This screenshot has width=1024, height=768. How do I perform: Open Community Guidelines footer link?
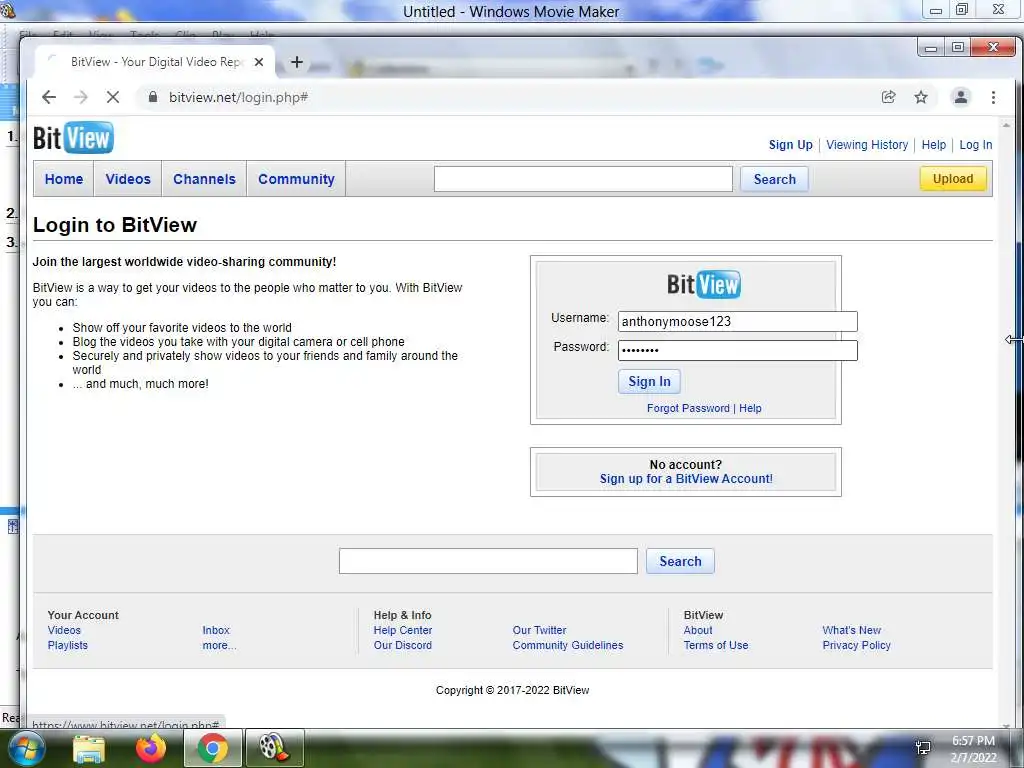(x=568, y=645)
